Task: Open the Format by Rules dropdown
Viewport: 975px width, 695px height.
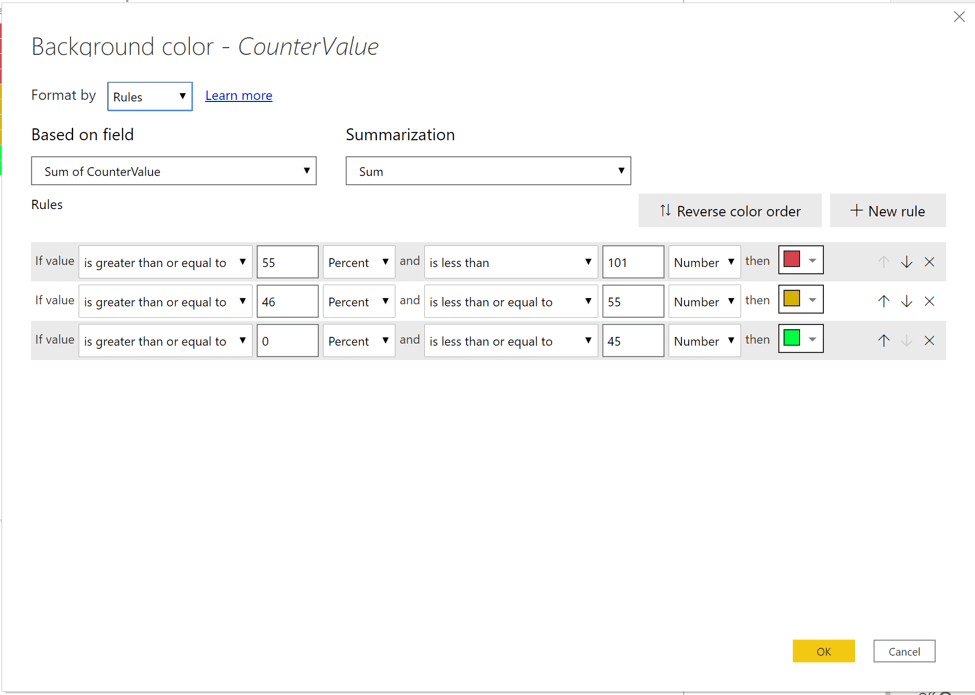Action: click(150, 97)
